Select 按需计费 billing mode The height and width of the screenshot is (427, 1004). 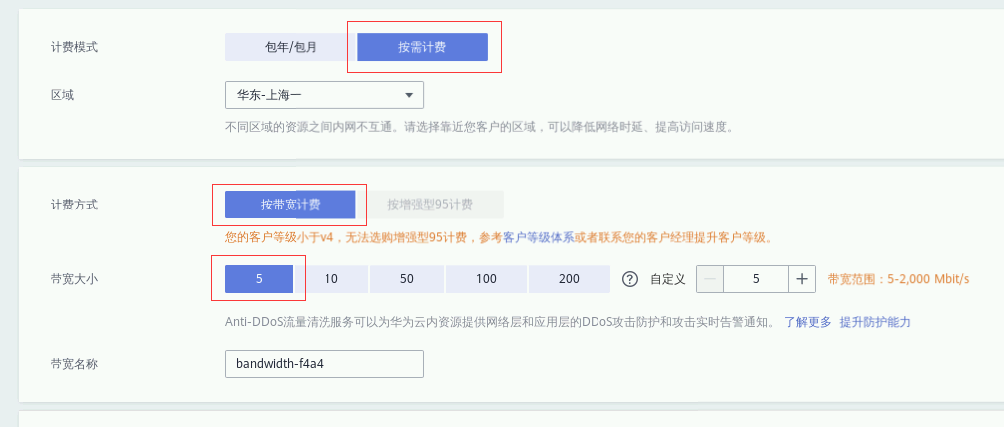tap(422, 47)
